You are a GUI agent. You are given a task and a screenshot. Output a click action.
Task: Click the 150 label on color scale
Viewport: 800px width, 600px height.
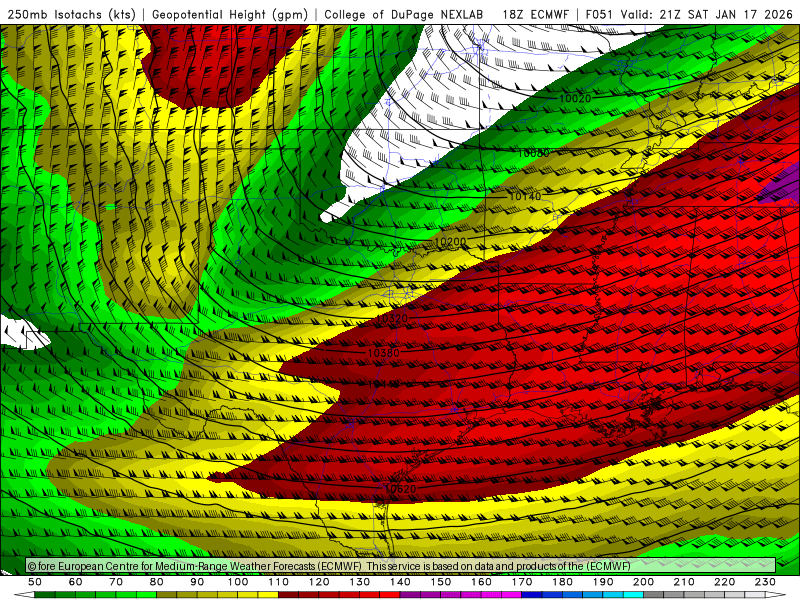point(441,582)
